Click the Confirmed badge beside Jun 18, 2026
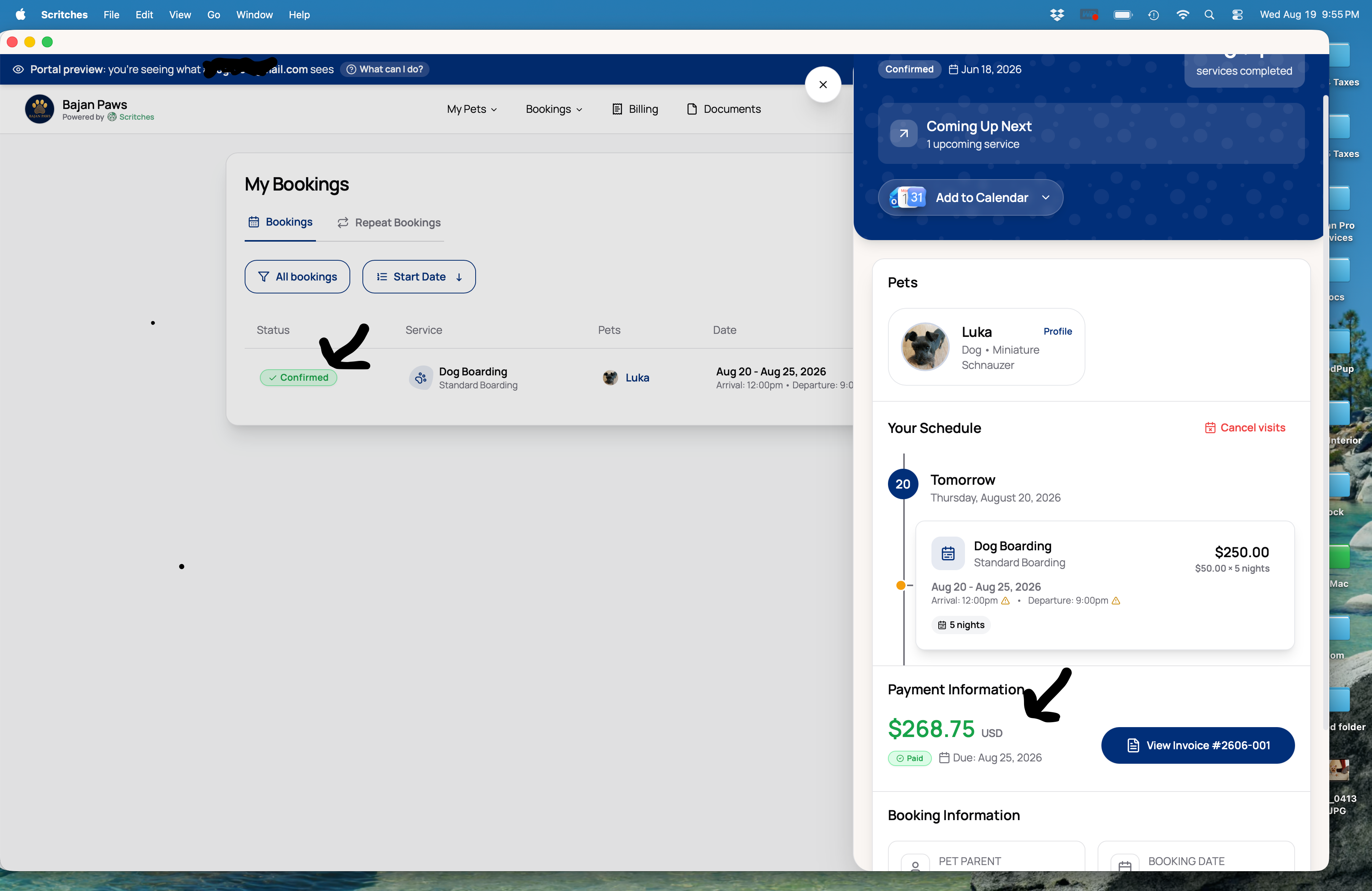Image resolution: width=1372 pixels, height=891 pixels. [x=910, y=69]
